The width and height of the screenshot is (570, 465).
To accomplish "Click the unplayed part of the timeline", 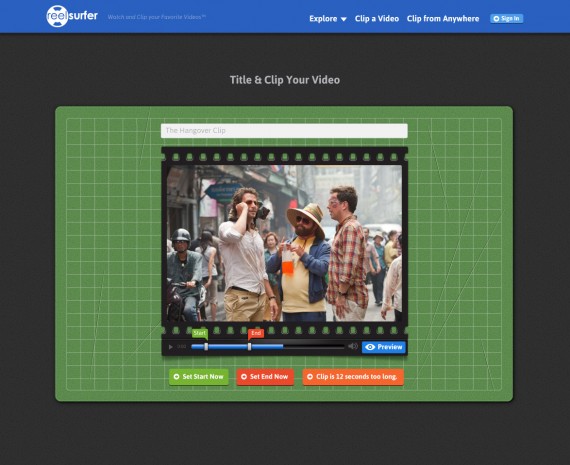I will (x=314, y=347).
